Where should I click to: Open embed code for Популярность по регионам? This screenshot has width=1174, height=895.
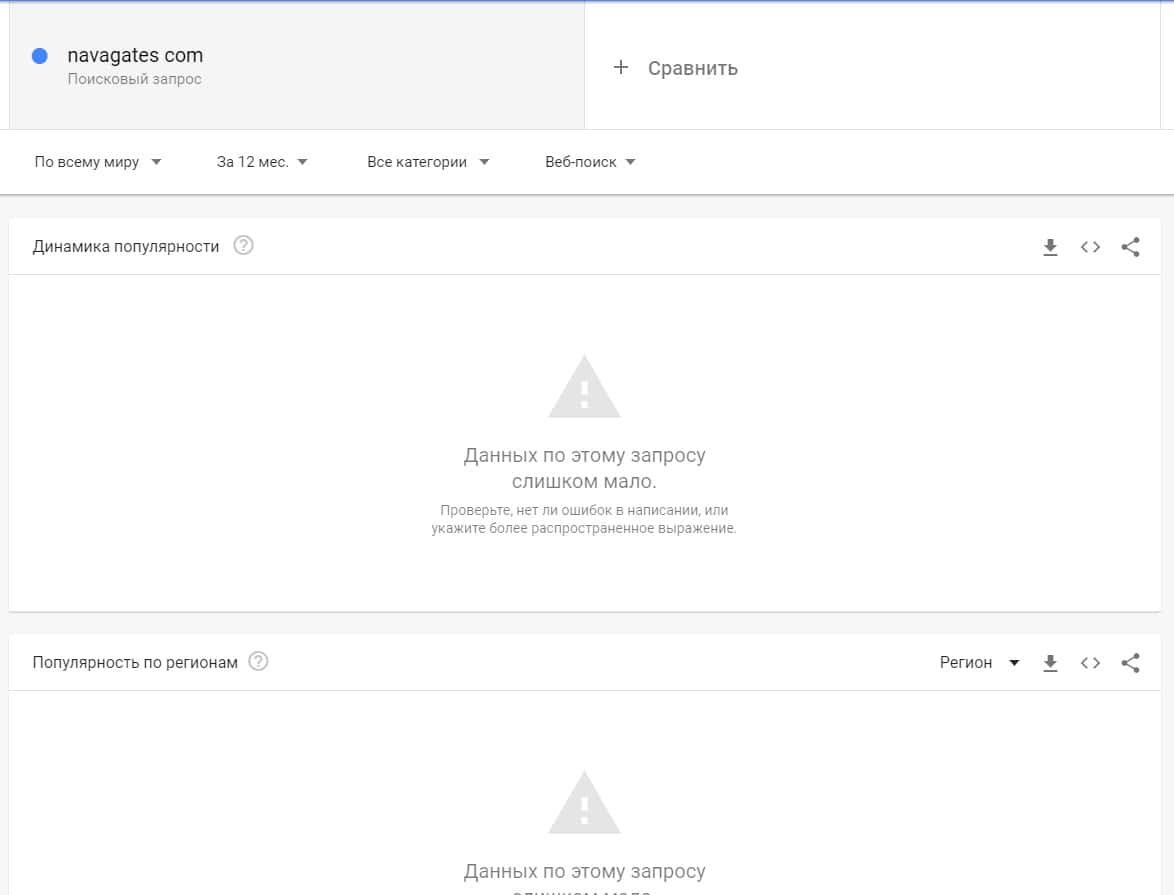(1090, 663)
